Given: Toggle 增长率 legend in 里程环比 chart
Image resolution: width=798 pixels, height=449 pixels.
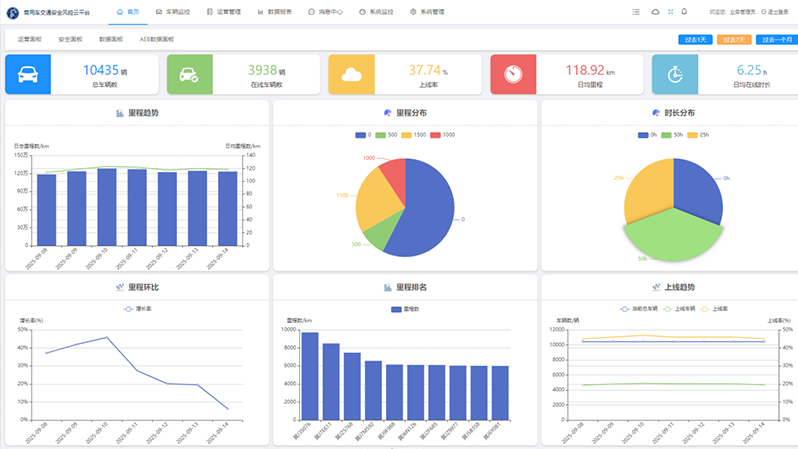Looking at the screenshot, I should point(137,309).
